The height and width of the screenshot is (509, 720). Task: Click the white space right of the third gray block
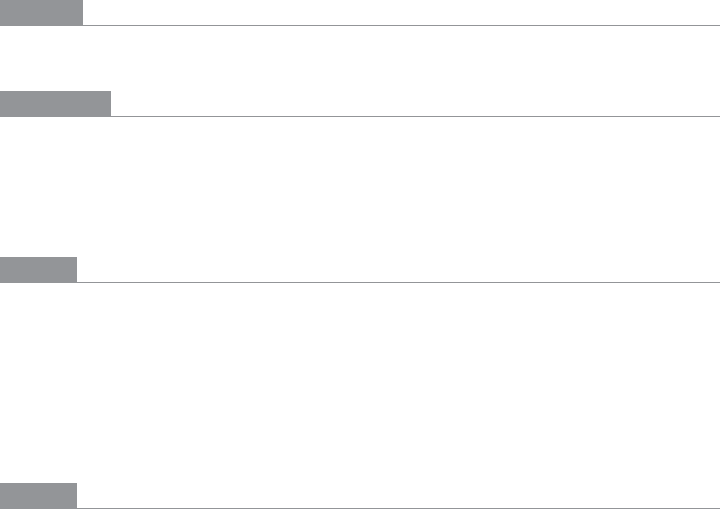click(398, 269)
